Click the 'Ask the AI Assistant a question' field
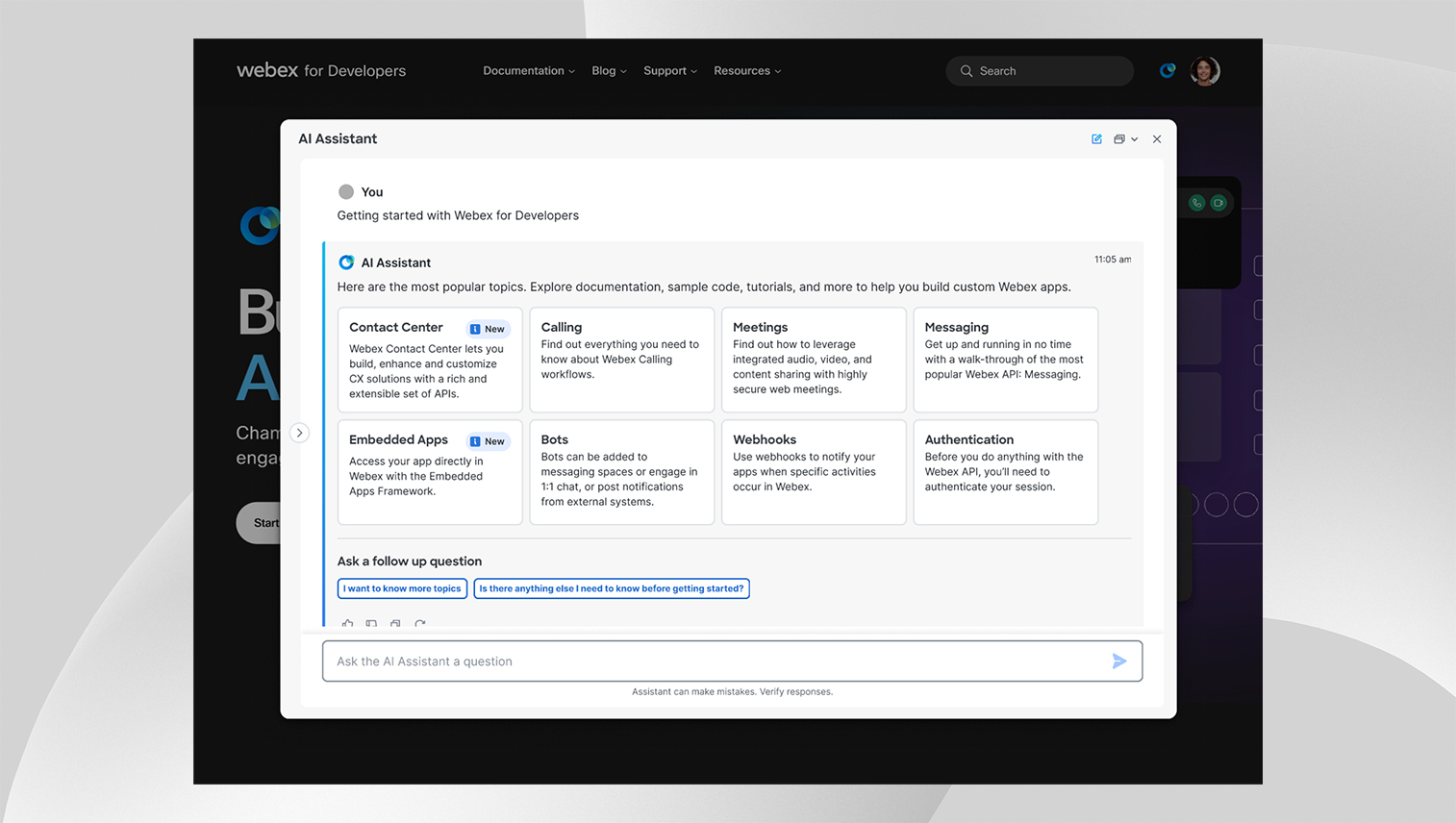The image size is (1456, 823). tap(732, 661)
